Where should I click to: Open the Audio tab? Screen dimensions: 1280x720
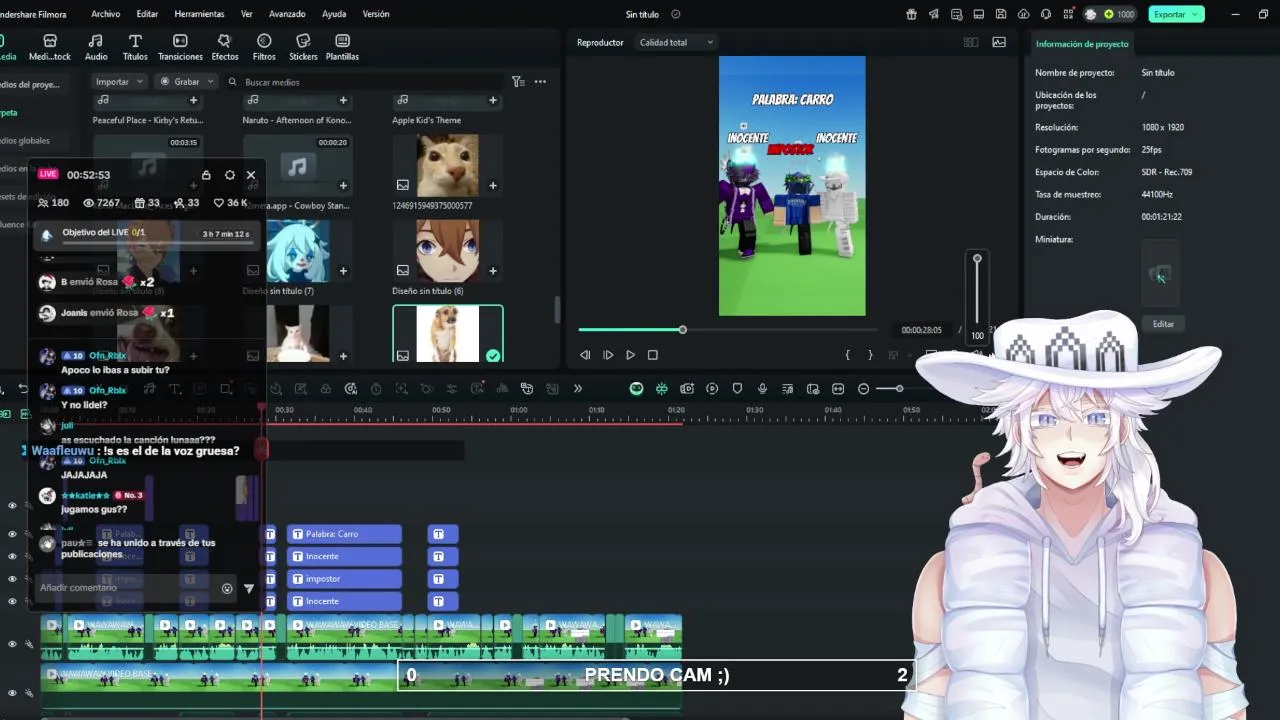[96, 47]
